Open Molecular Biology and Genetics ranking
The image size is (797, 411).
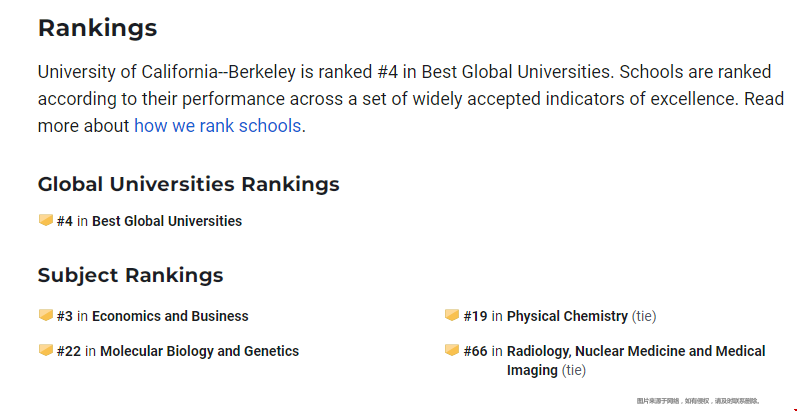[x=199, y=351]
